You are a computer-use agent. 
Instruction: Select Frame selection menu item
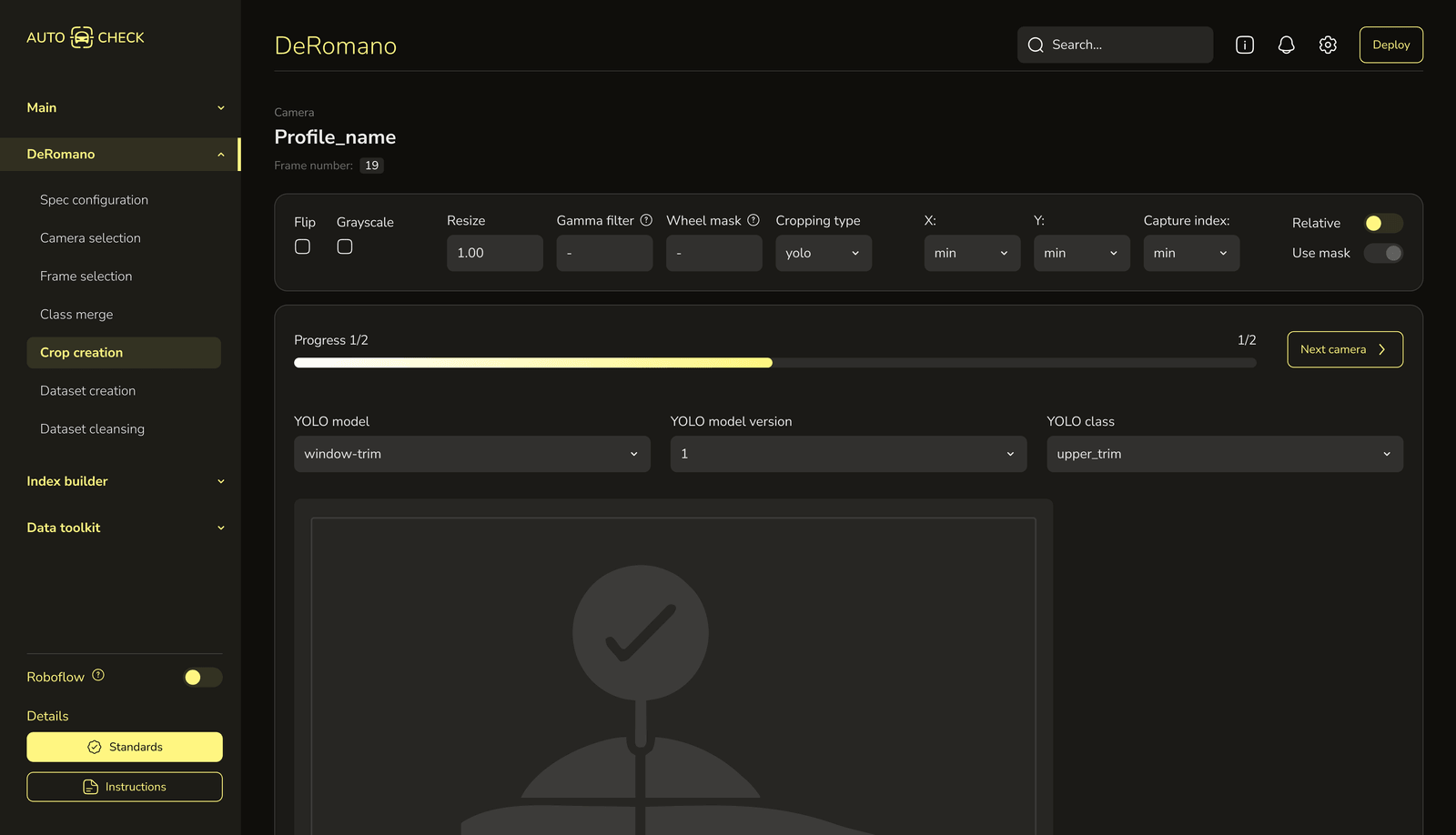86,277
